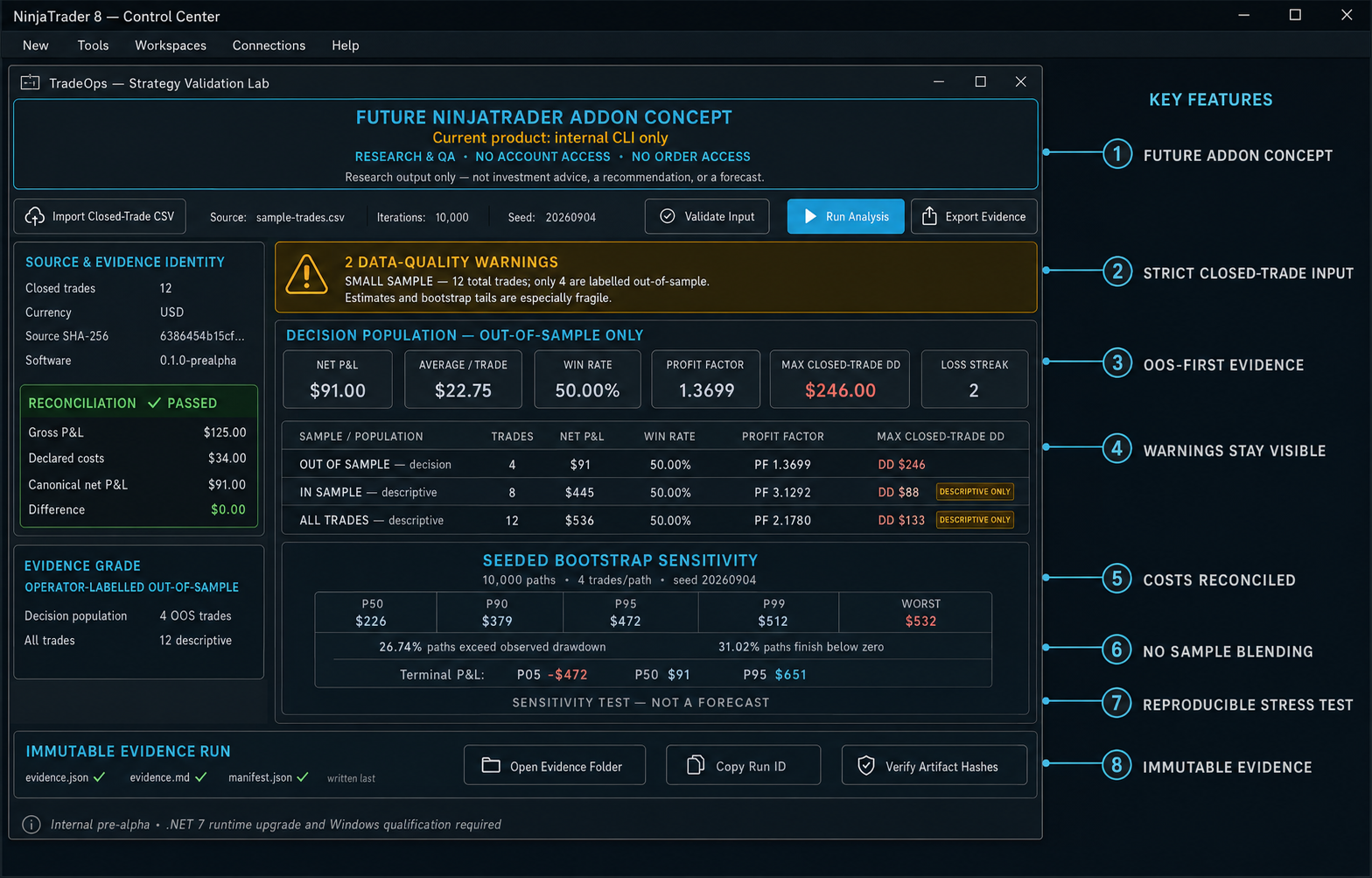
Task: Click the shield icon on Verify Artifact Hashes
Action: [x=866, y=766]
